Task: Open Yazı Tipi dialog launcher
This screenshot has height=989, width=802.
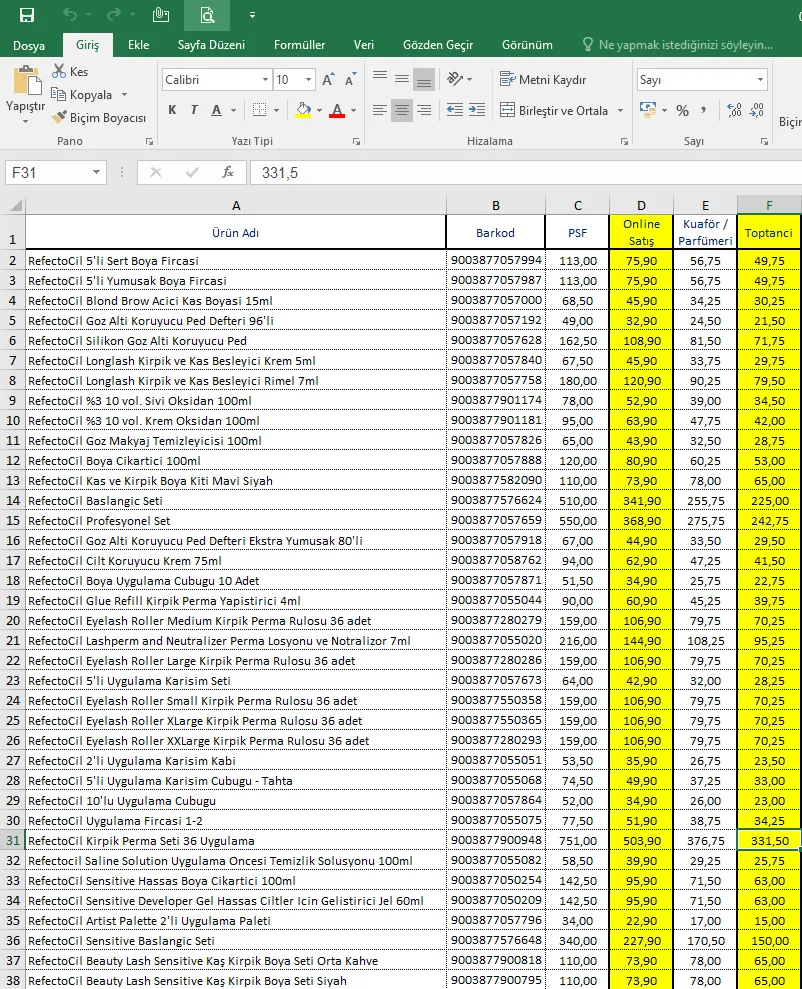Action: pyautogui.click(x=356, y=142)
